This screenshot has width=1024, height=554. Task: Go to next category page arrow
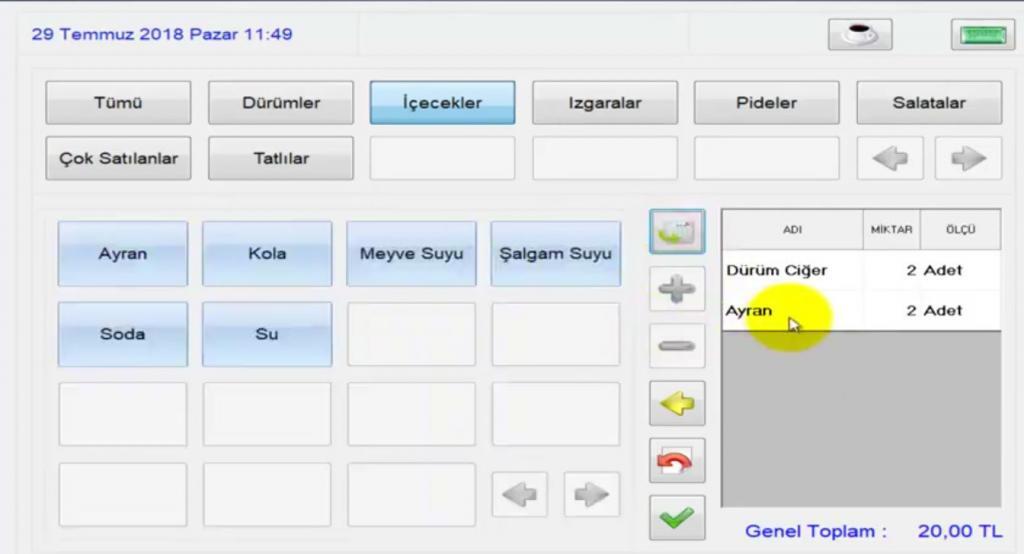pos(968,158)
